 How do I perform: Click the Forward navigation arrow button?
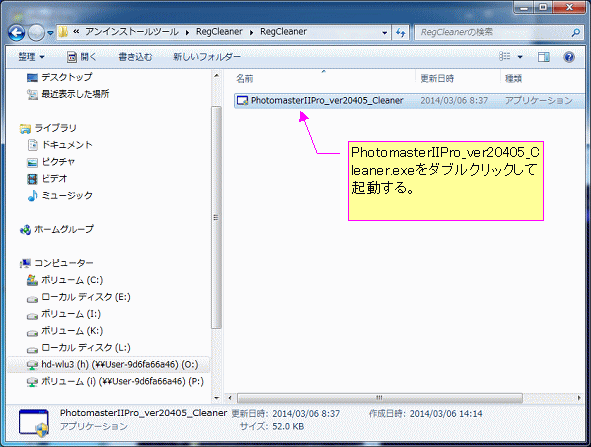tap(37, 33)
